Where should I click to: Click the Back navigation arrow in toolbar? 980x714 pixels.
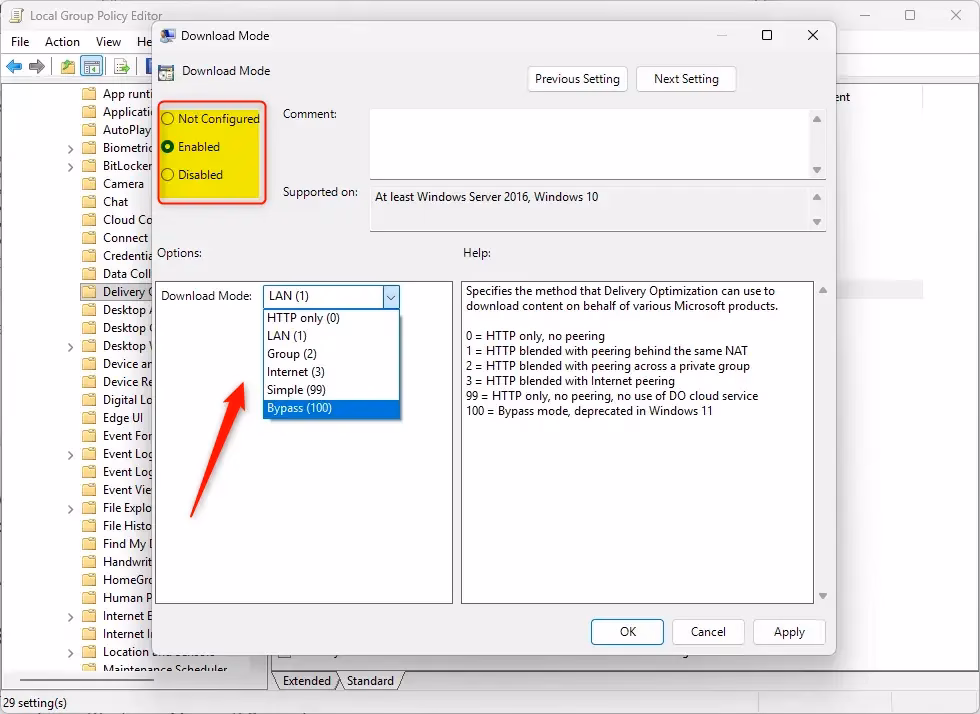(x=14, y=66)
